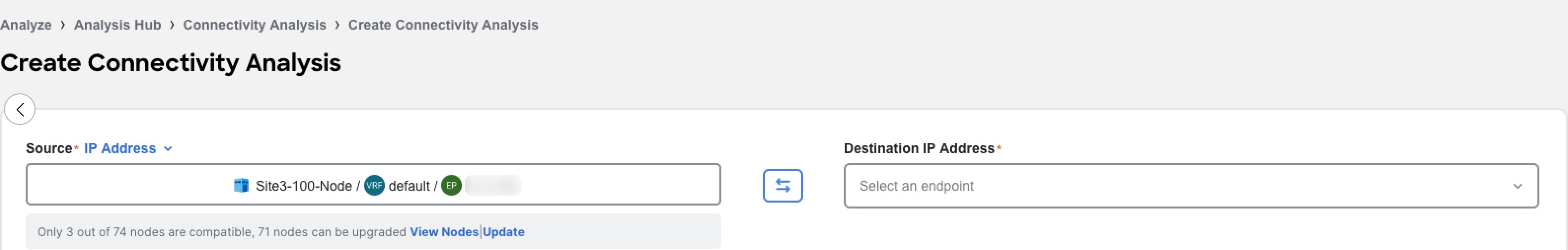
Task: Click the blue node cube icon
Action: click(x=241, y=185)
